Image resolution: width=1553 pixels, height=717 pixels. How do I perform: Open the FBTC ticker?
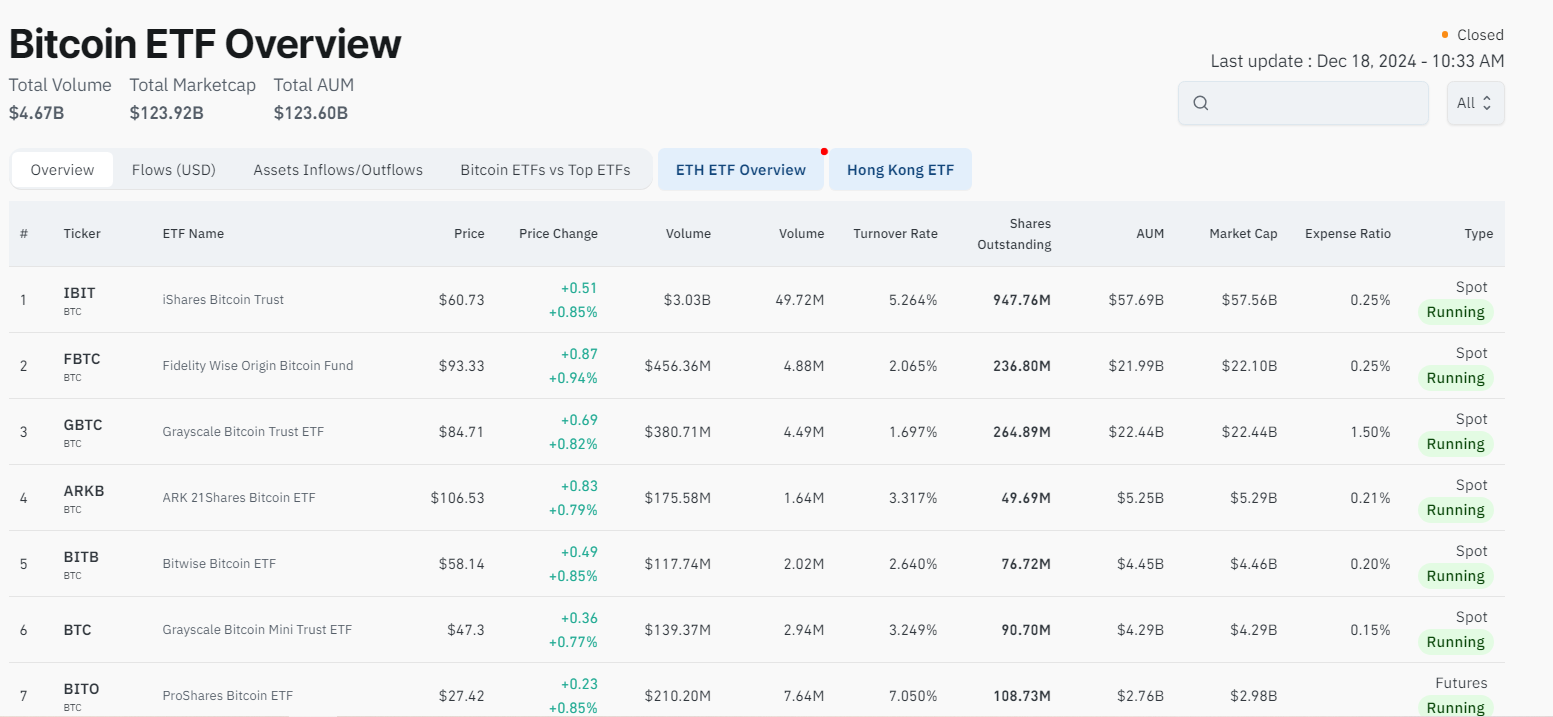pos(82,359)
